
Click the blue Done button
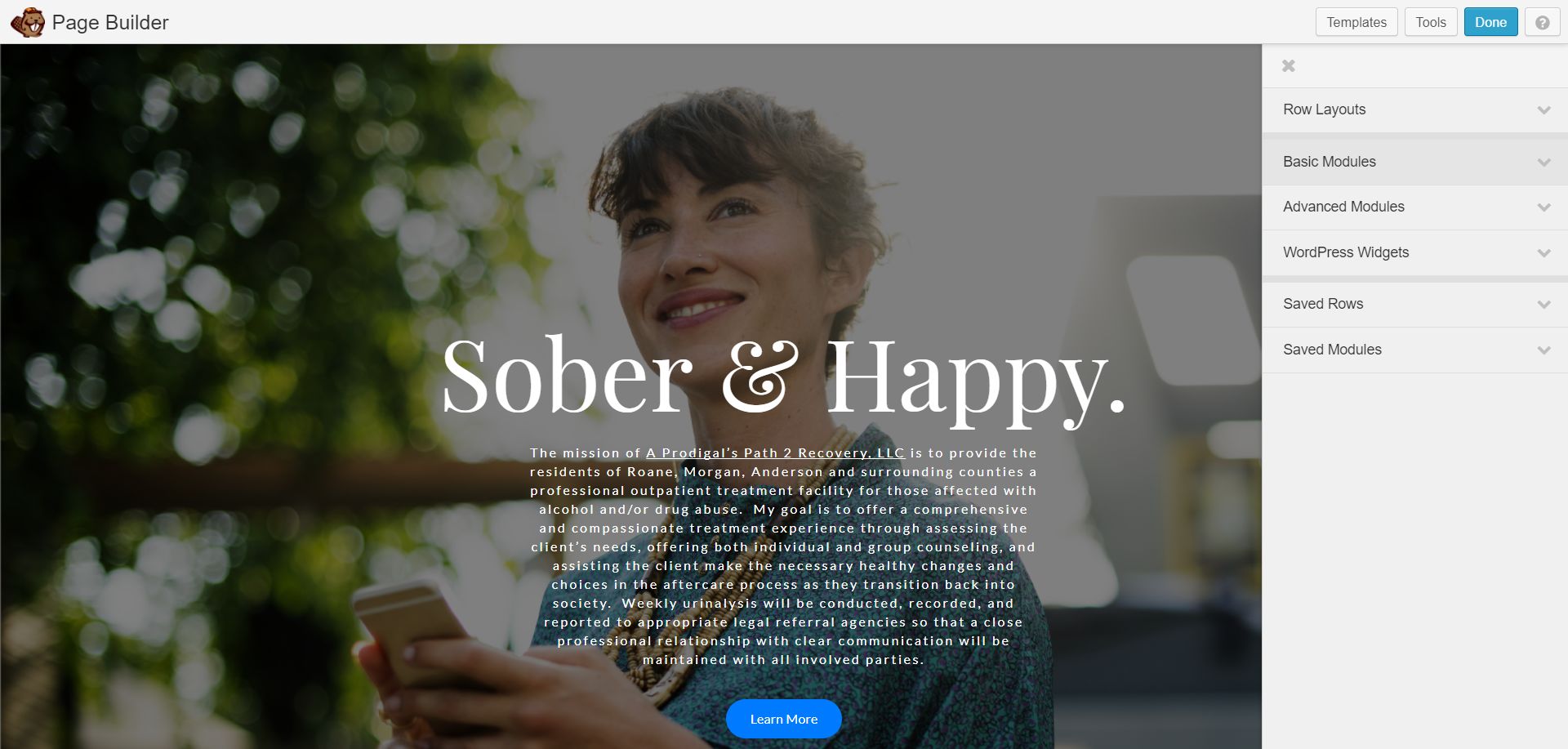click(1490, 22)
